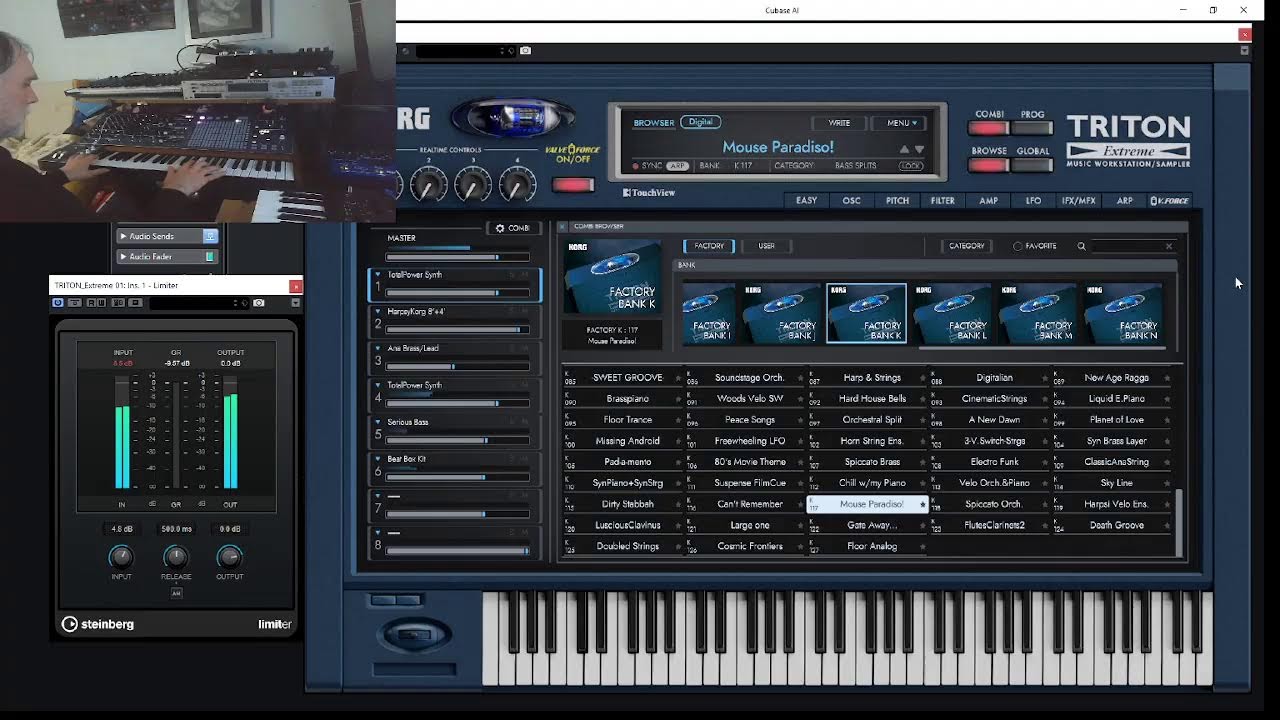Turn the Limiter OUTPUT knob

230,556
